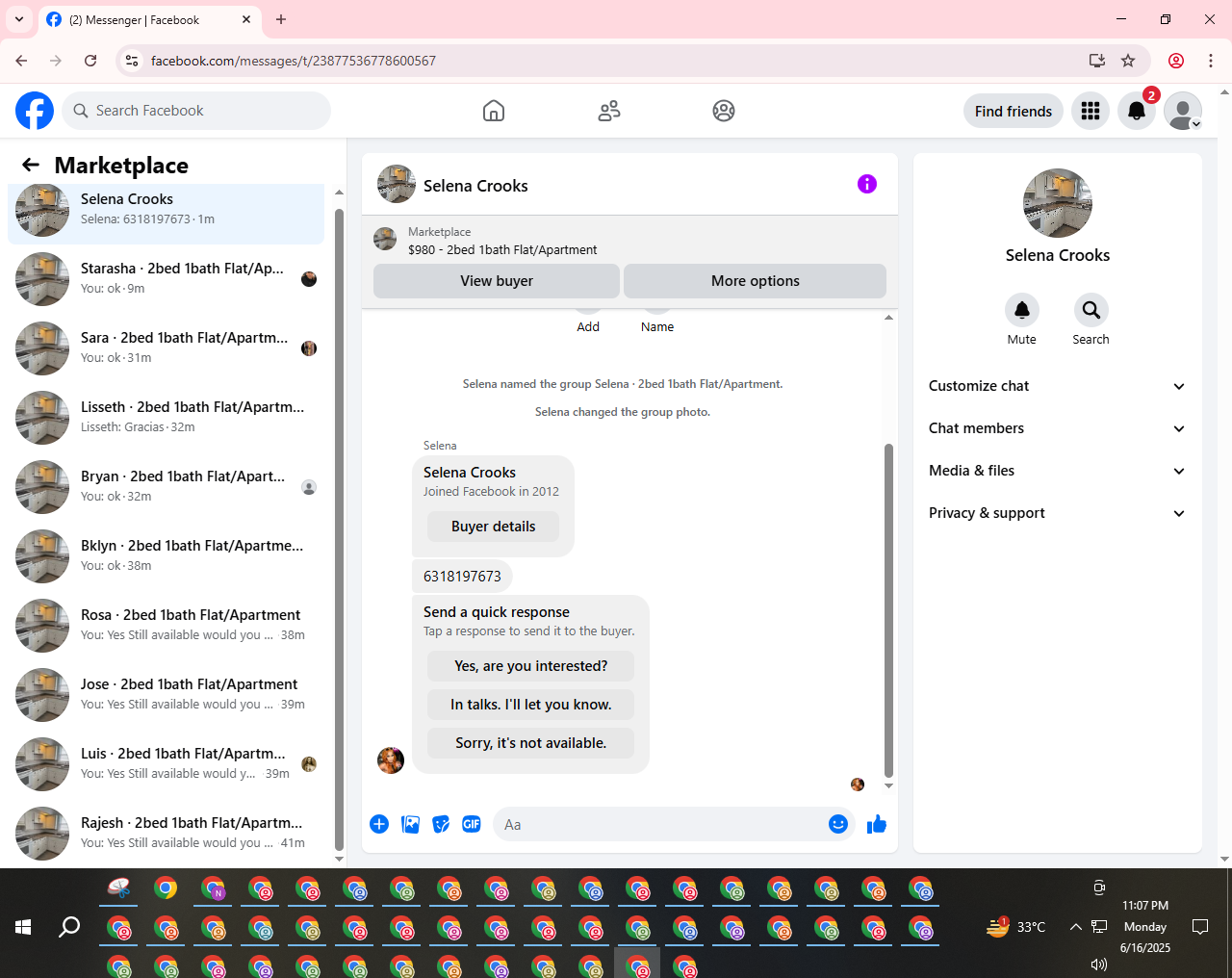The width and height of the screenshot is (1232, 978).
Task: Send quick response 'Yes, are you interested?'
Action: pyautogui.click(x=530, y=666)
